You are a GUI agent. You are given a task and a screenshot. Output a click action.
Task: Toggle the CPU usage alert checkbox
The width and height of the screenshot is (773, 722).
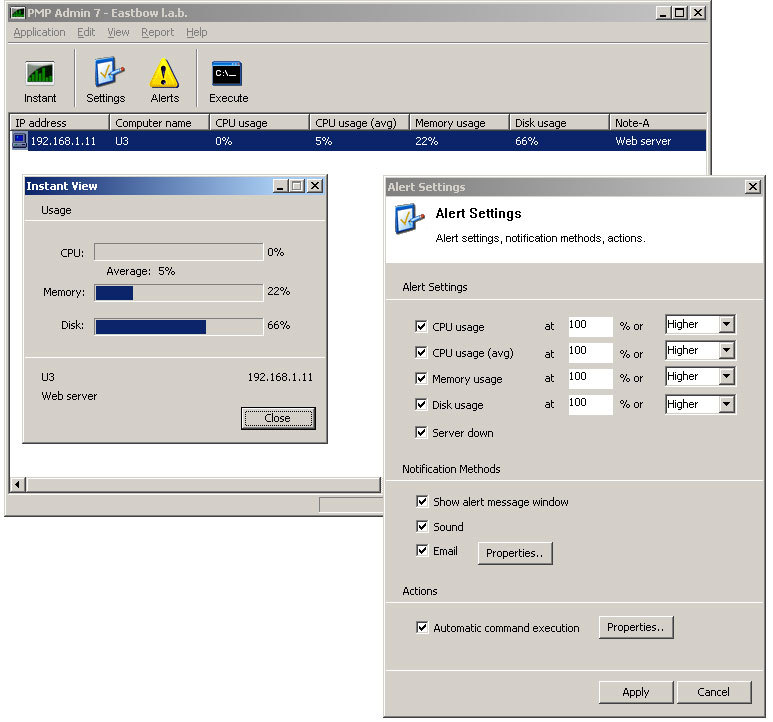click(x=421, y=326)
